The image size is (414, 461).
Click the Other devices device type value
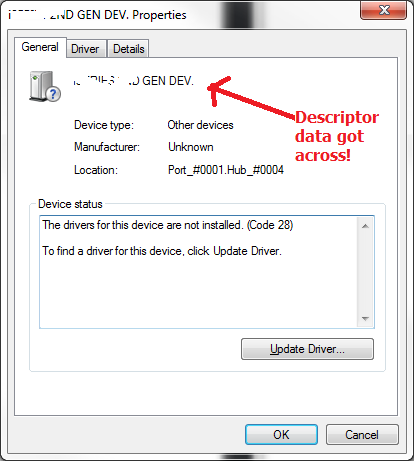pos(200,125)
